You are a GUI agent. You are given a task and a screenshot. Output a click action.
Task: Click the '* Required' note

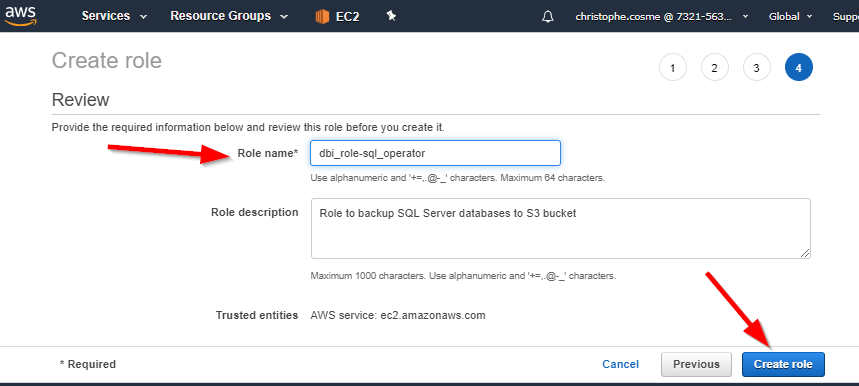88,364
